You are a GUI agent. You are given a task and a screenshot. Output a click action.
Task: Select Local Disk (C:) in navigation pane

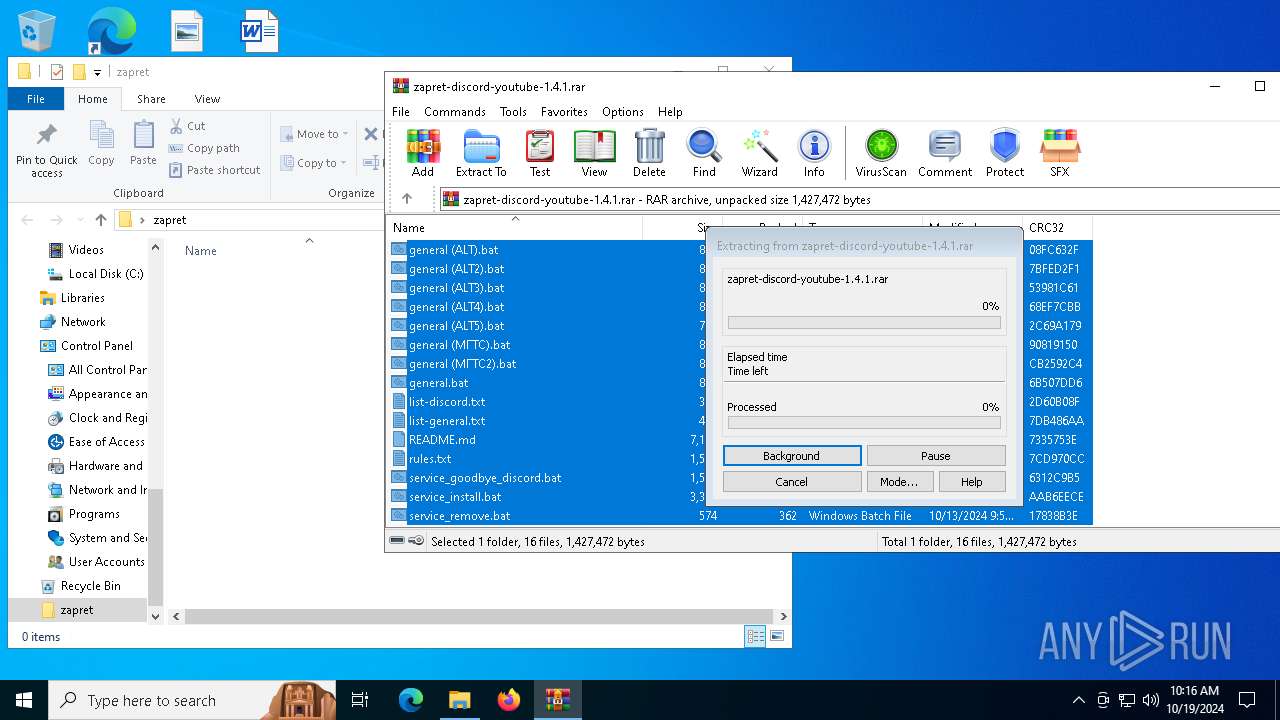(x=96, y=274)
